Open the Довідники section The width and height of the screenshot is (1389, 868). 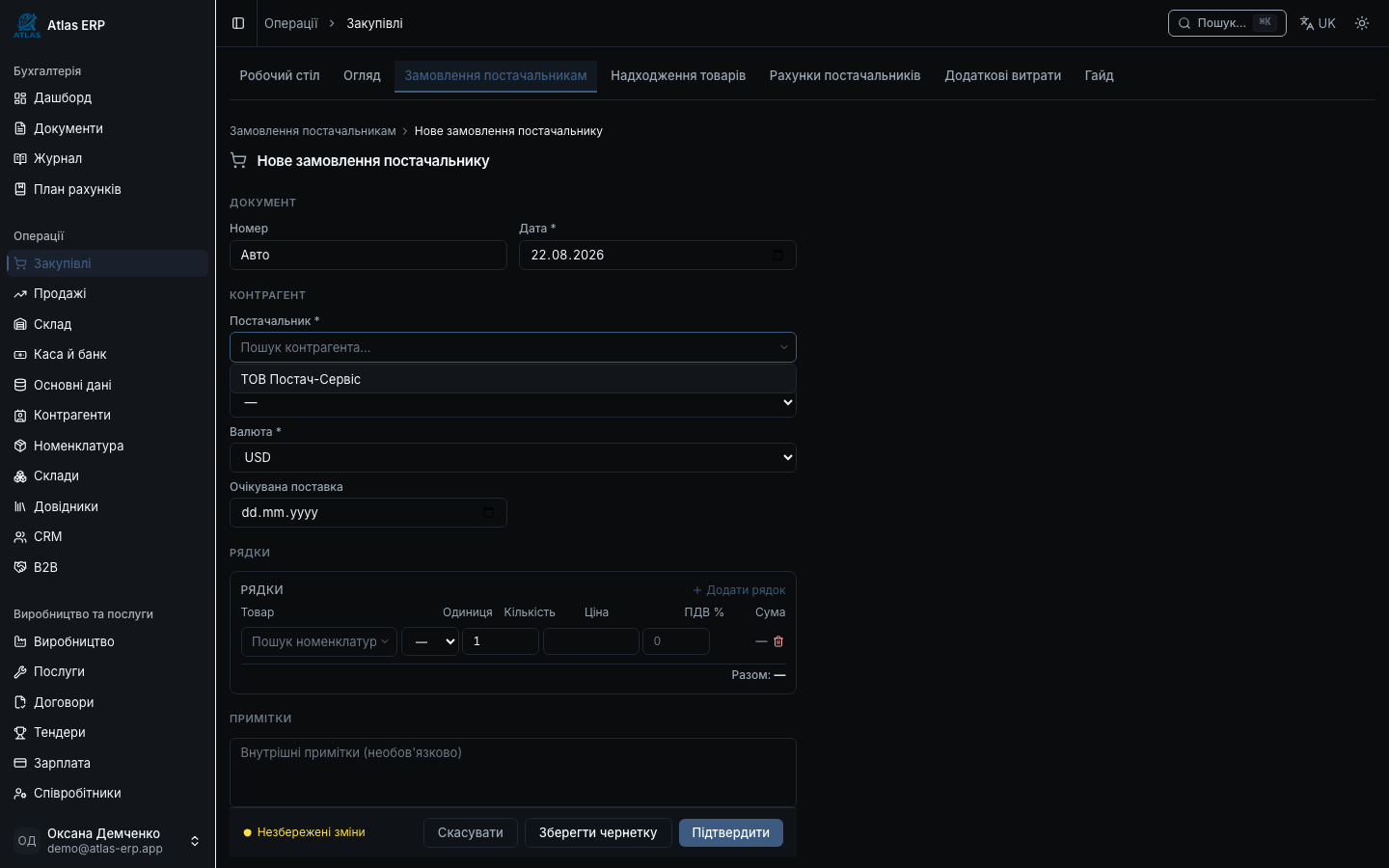[x=107, y=506]
